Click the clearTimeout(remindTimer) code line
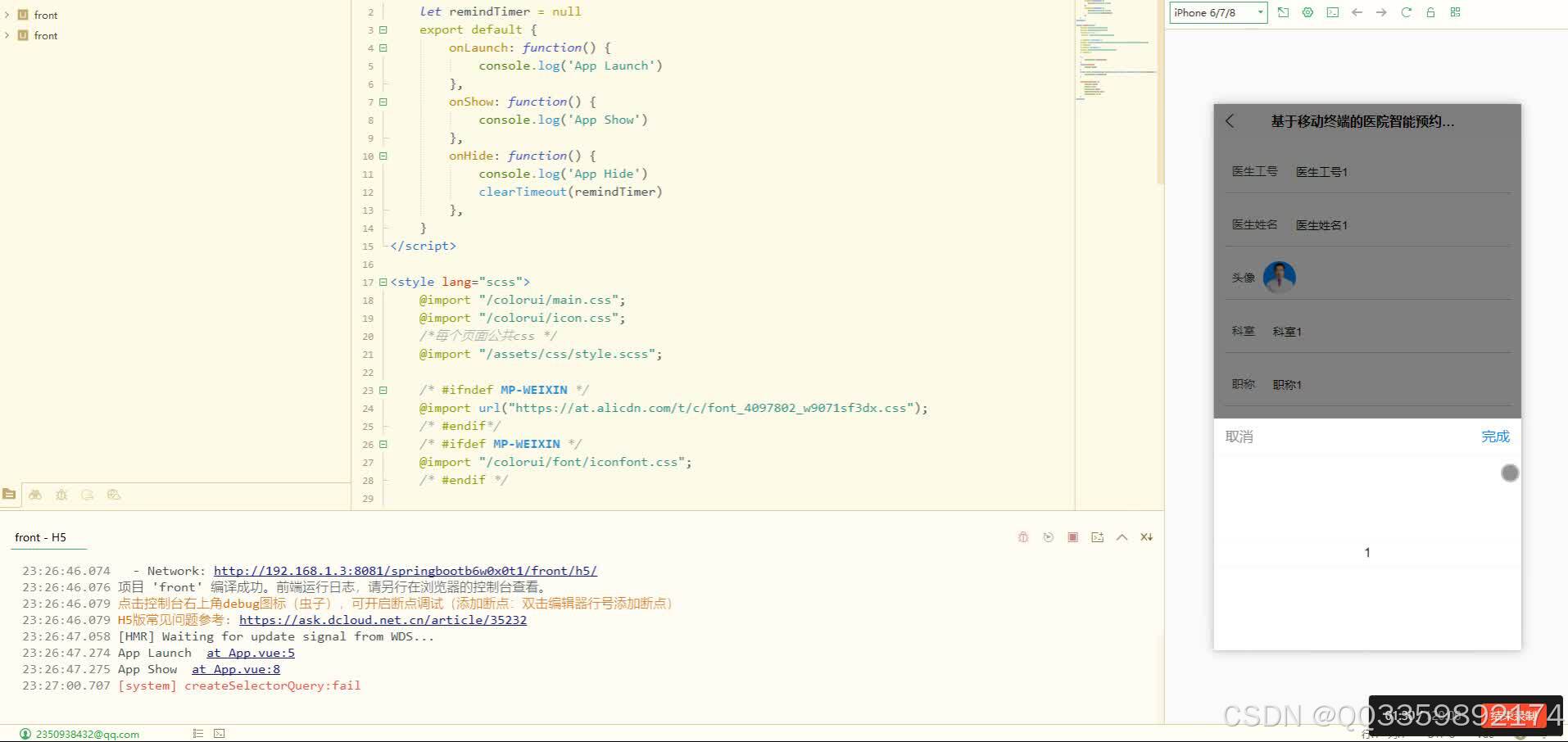Viewport: 1568px width, 742px height. (x=570, y=192)
